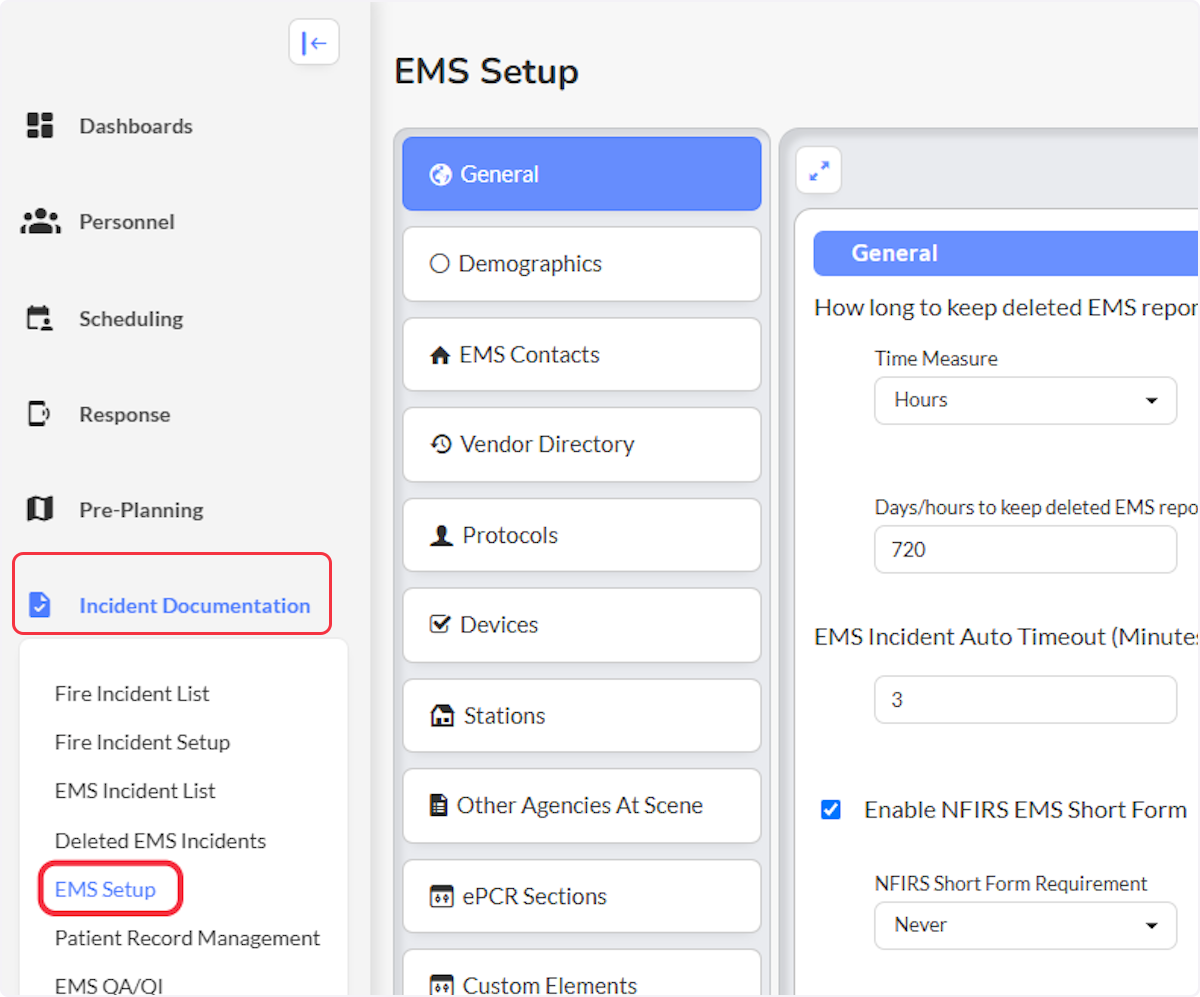
Task: Go to Fire Incident Setup
Action: (142, 742)
